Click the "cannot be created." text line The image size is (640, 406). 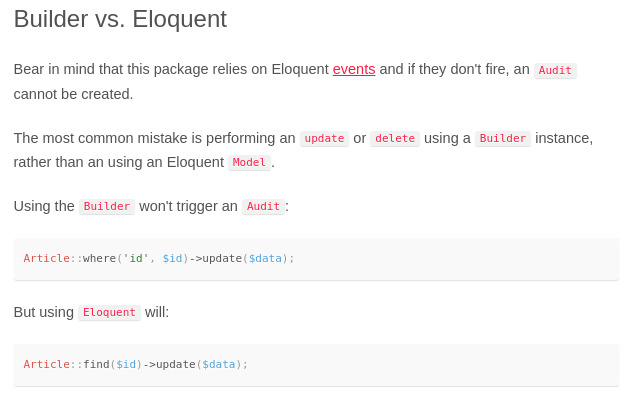73,94
